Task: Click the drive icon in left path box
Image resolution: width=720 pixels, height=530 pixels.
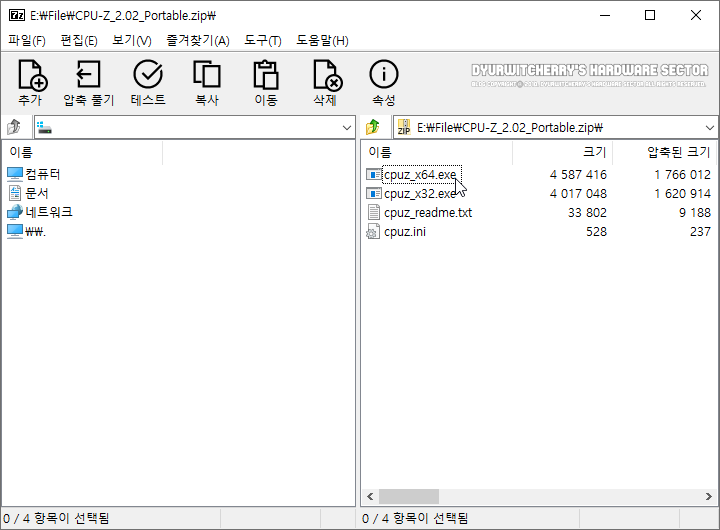Action: (x=44, y=127)
